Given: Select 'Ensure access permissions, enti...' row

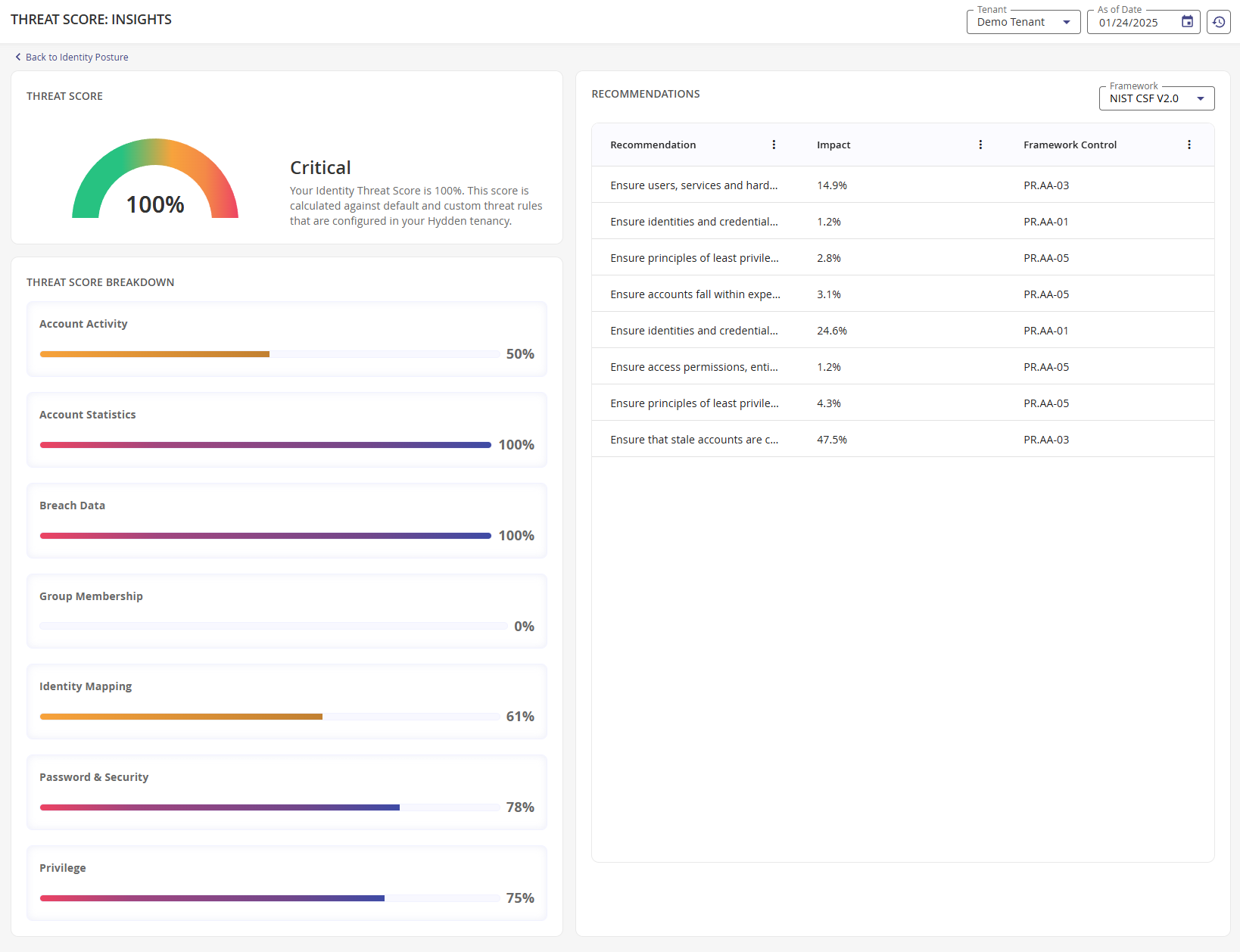Looking at the screenshot, I should 903,366.
